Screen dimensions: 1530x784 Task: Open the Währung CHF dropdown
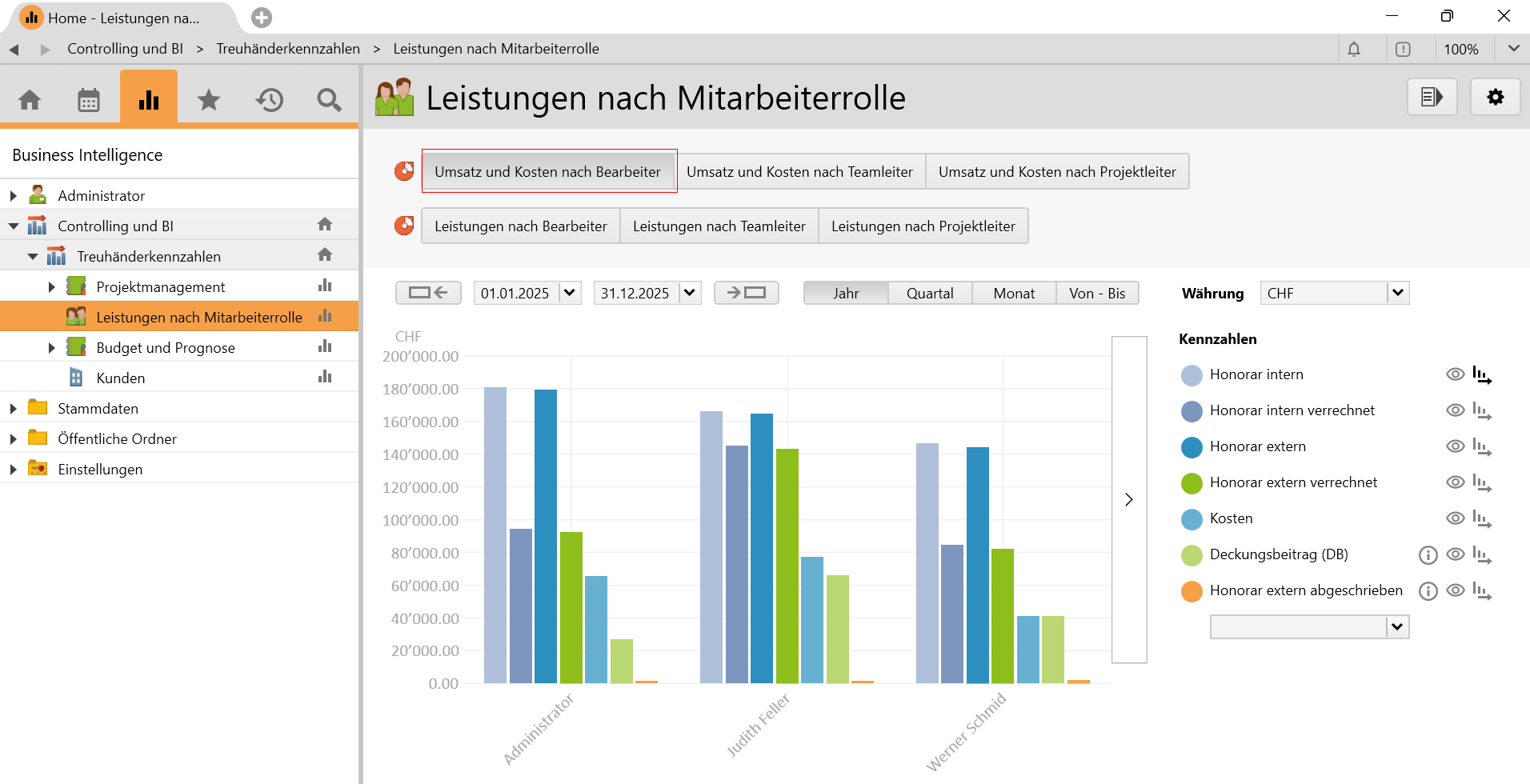[x=1397, y=294]
